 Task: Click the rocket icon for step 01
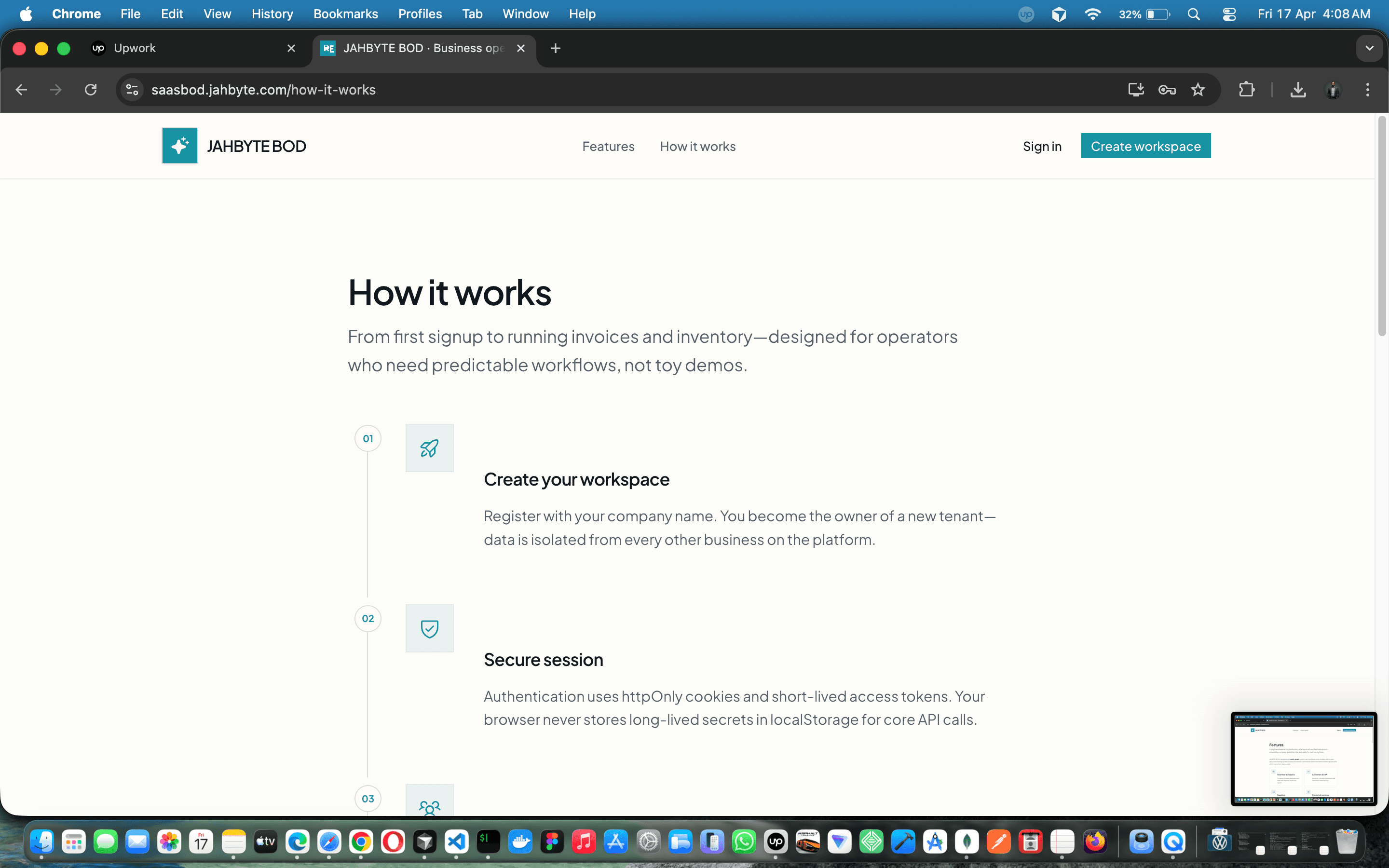click(429, 448)
